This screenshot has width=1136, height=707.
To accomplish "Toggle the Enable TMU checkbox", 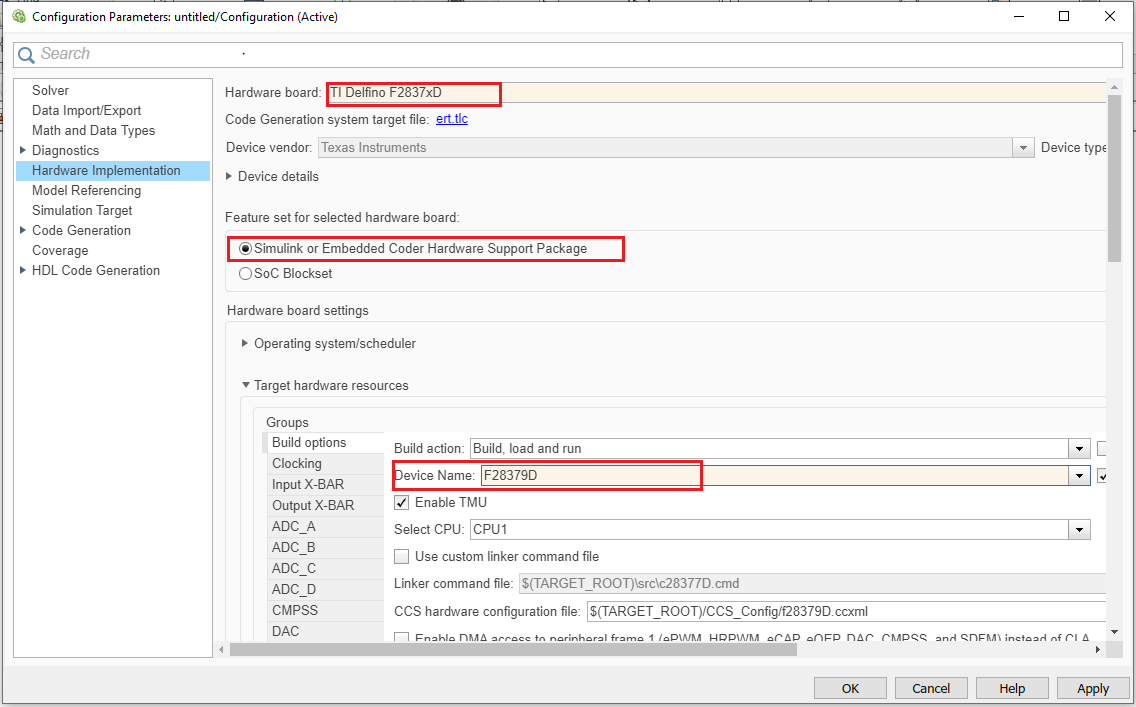I will [x=401, y=503].
